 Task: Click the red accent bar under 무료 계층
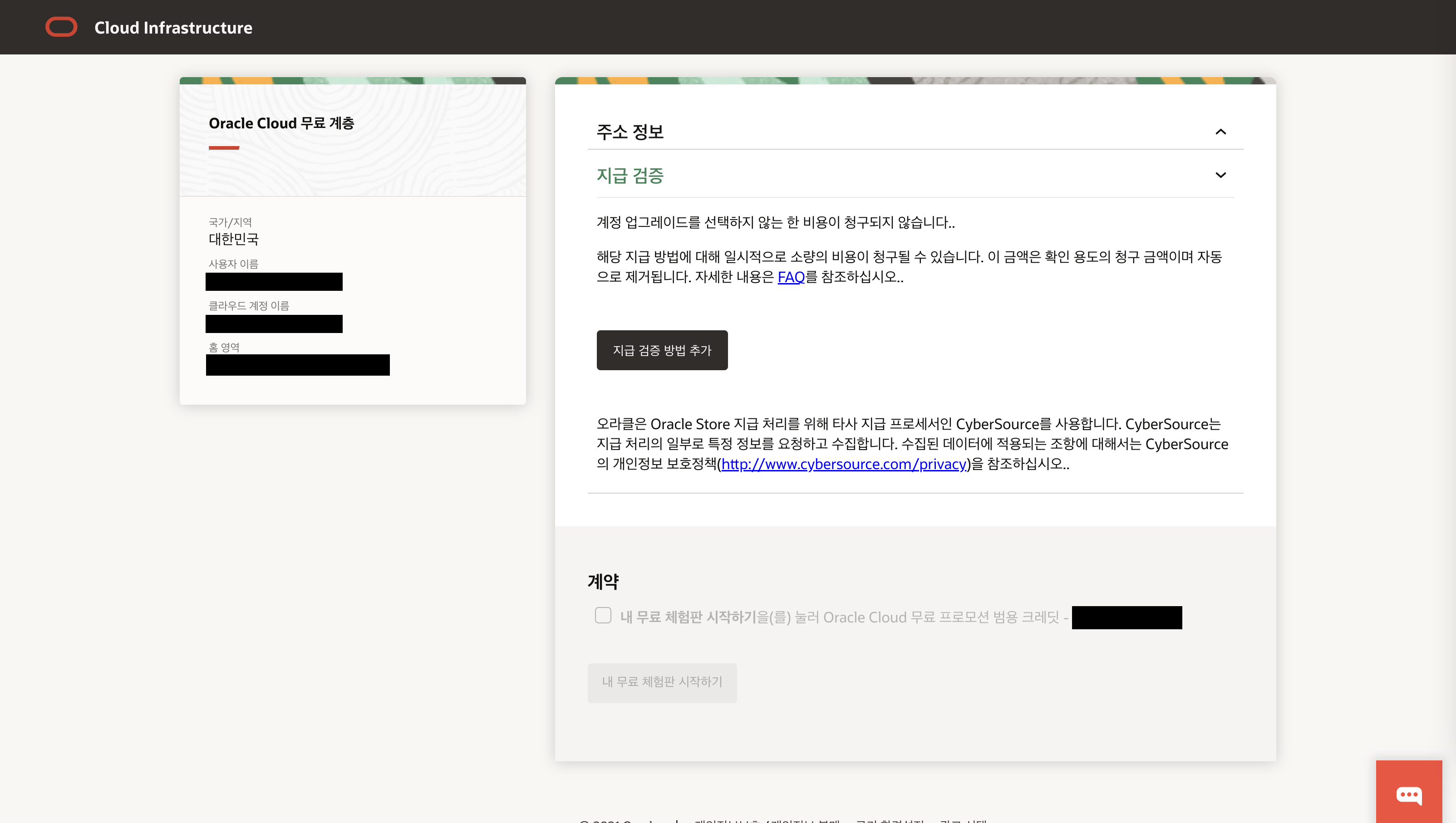[224, 148]
